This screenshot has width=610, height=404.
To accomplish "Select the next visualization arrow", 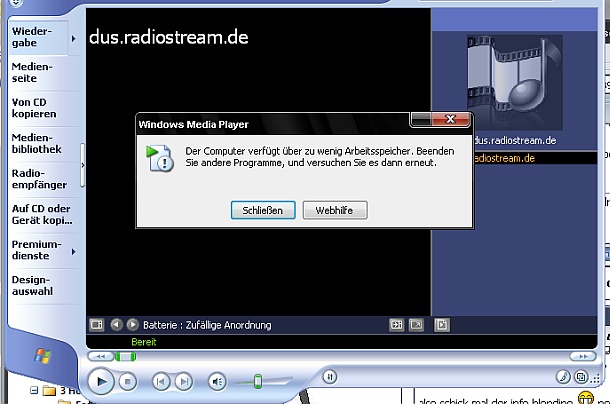I will pos(132,325).
